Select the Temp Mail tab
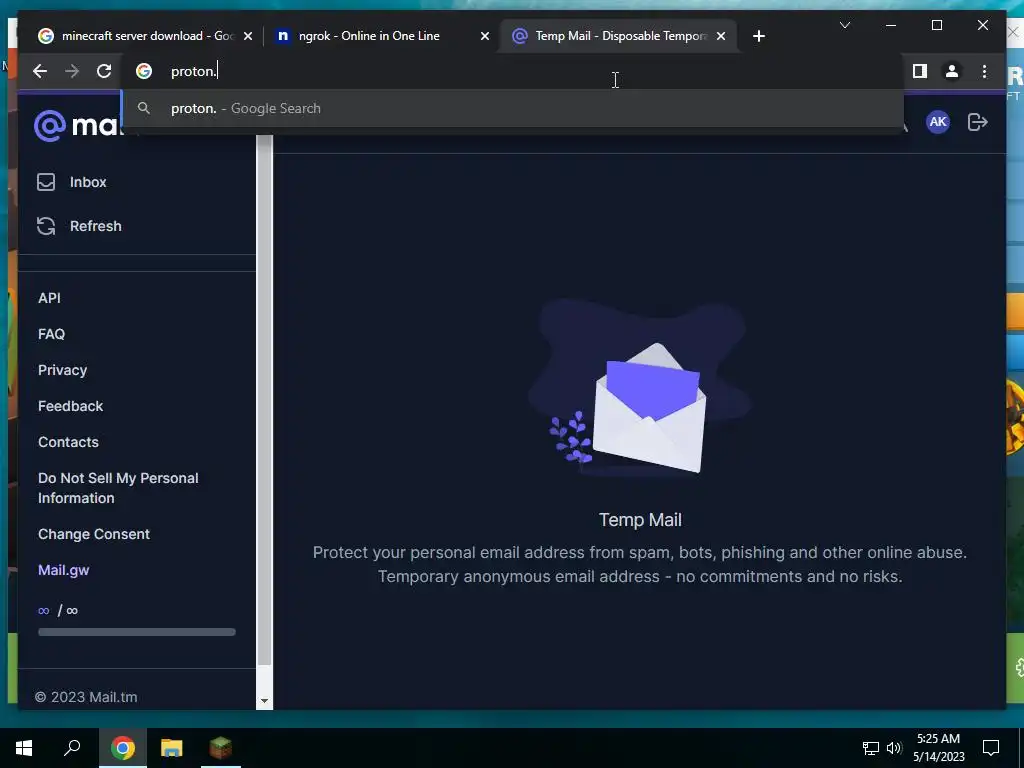 [620, 36]
